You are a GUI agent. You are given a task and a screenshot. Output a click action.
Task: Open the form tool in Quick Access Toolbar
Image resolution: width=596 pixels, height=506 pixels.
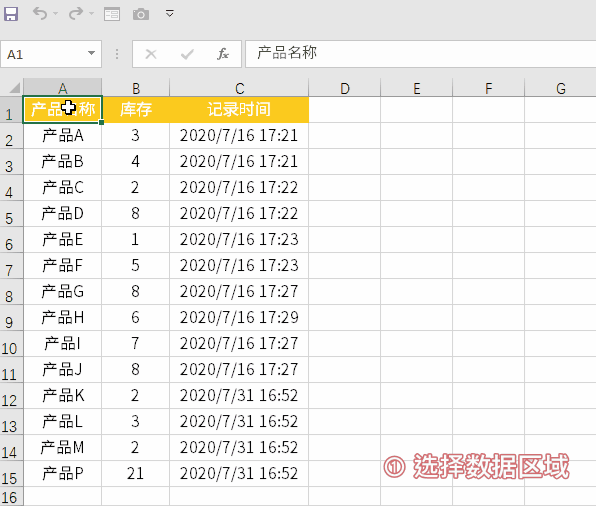112,14
